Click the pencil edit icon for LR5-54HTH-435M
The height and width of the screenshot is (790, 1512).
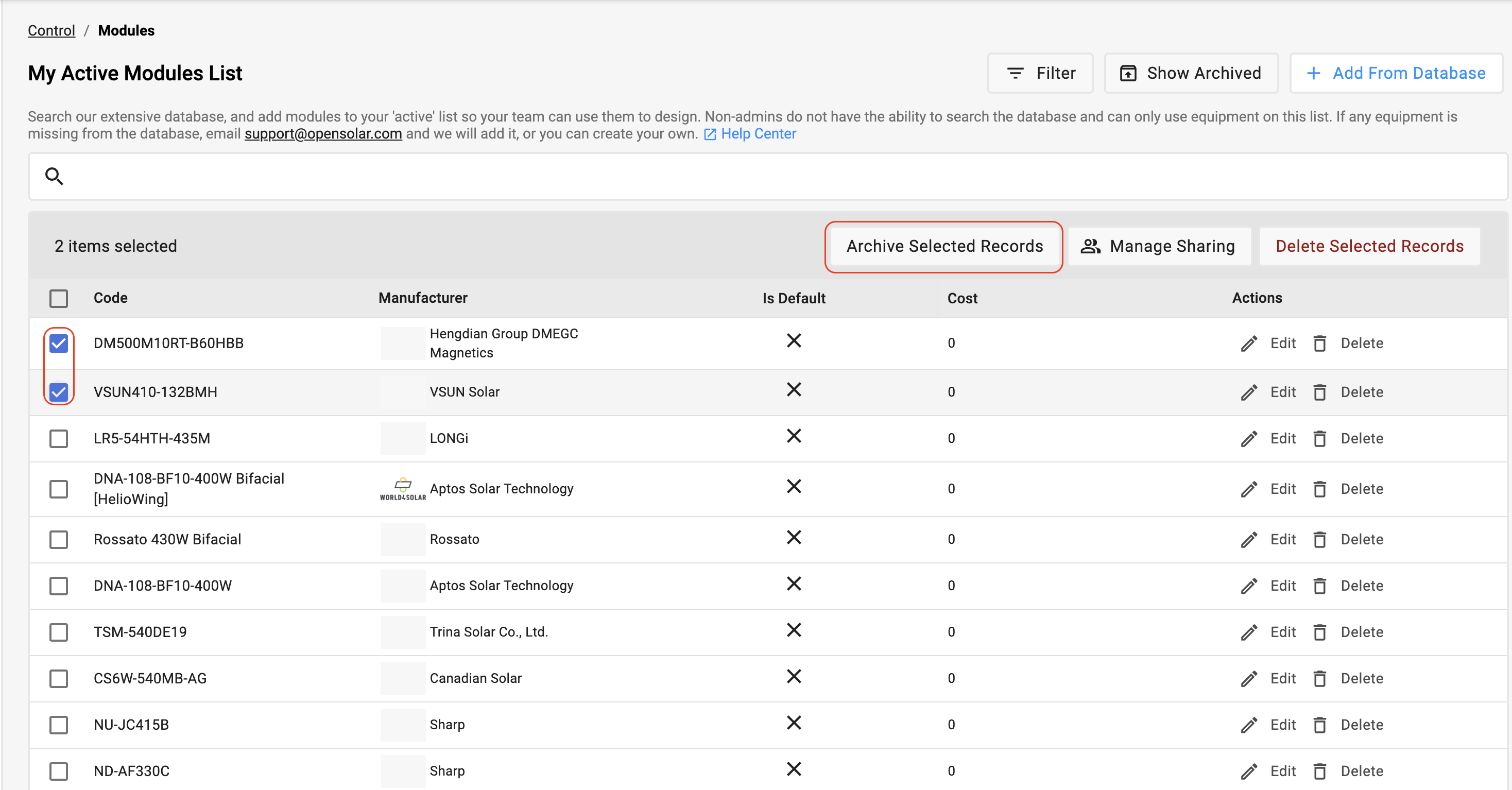pos(1249,438)
